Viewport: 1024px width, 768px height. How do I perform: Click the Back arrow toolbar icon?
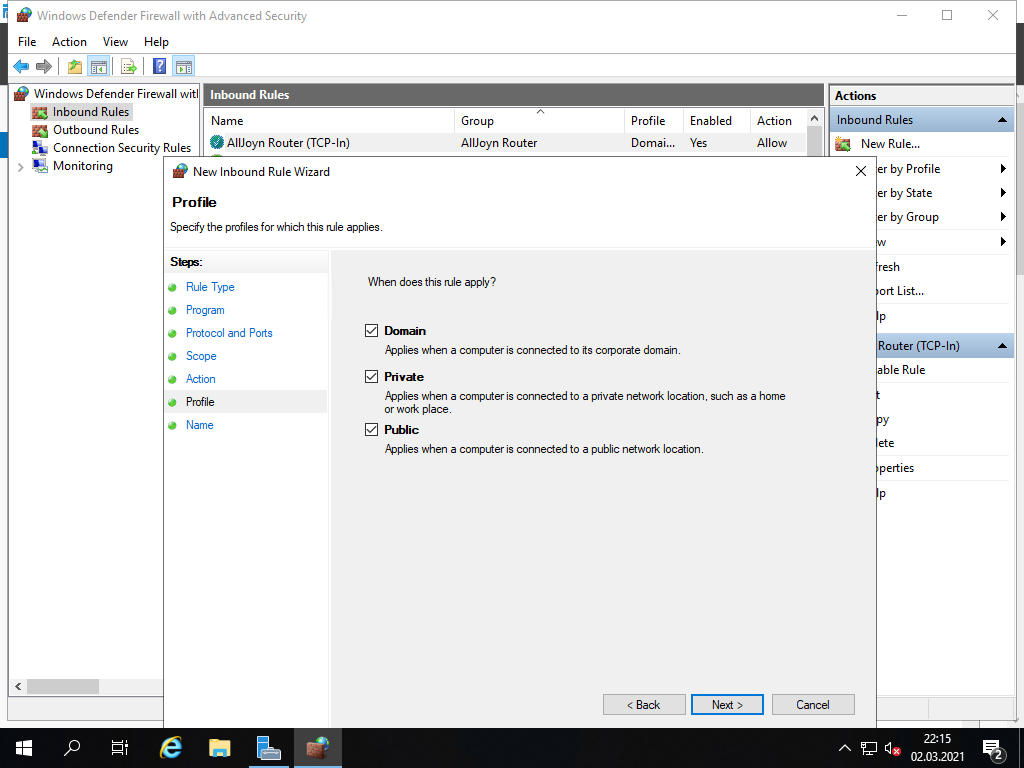pyautogui.click(x=20, y=67)
